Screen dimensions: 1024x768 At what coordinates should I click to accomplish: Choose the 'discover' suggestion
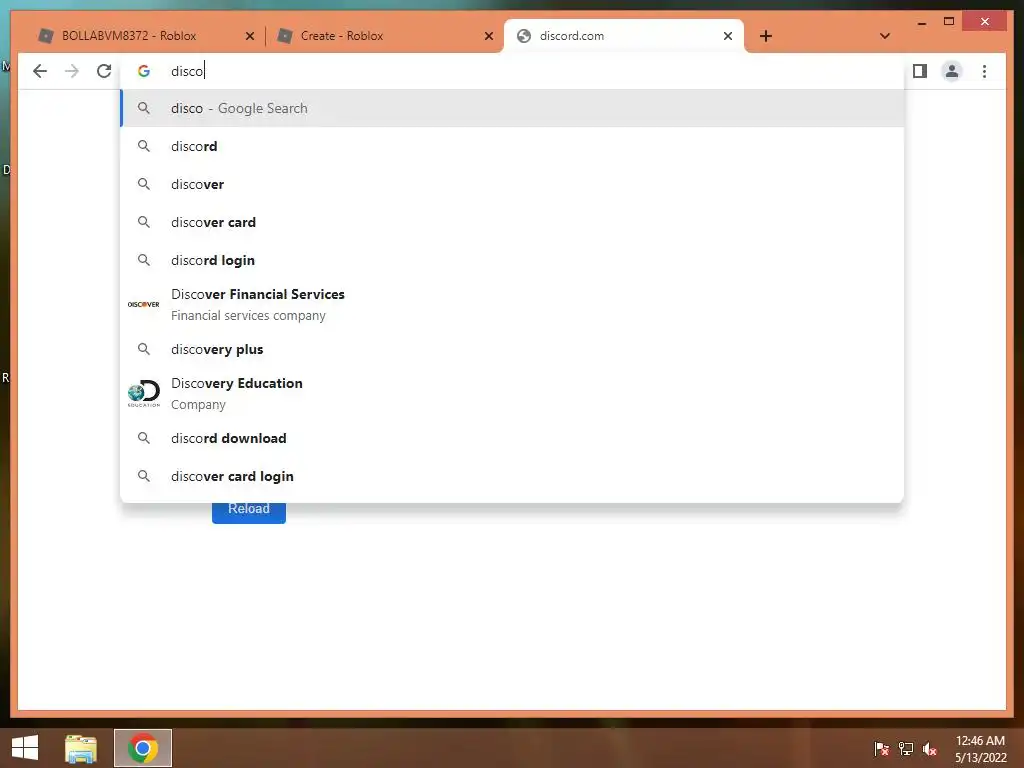click(x=512, y=184)
